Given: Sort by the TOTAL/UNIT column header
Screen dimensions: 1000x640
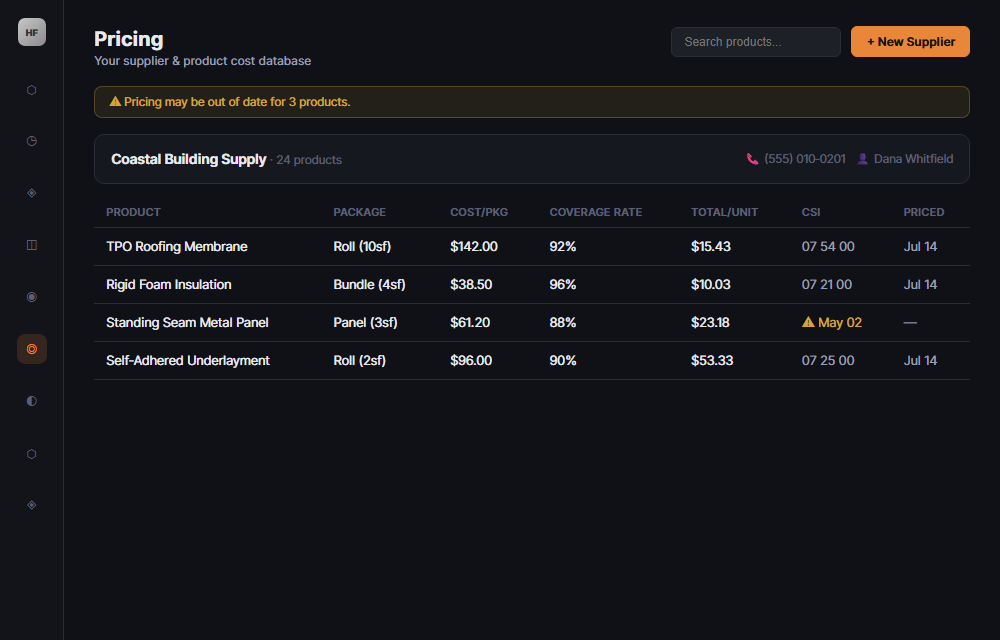Looking at the screenshot, I should tap(724, 212).
